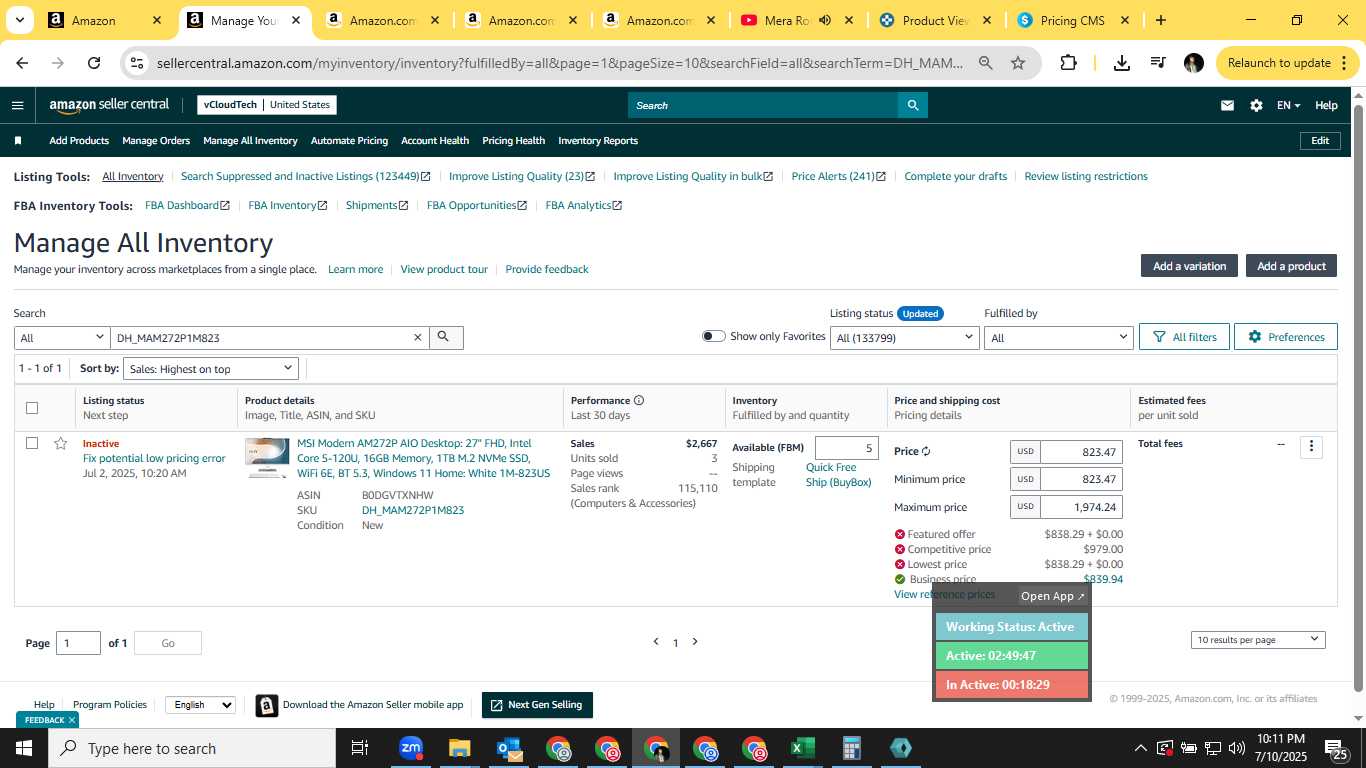The image size is (1366, 768).
Task: Open the Seller Central hamburger menu
Action: (x=17, y=105)
